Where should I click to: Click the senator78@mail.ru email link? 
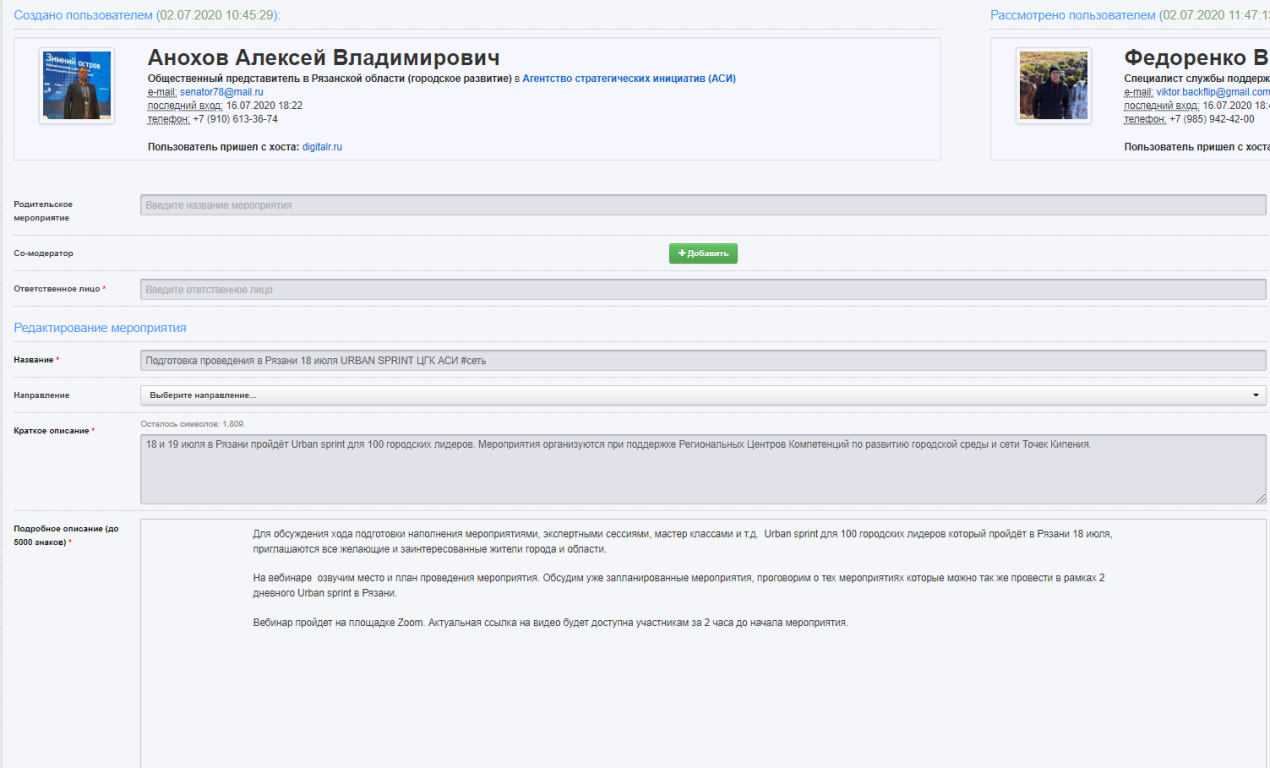click(x=221, y=92)
